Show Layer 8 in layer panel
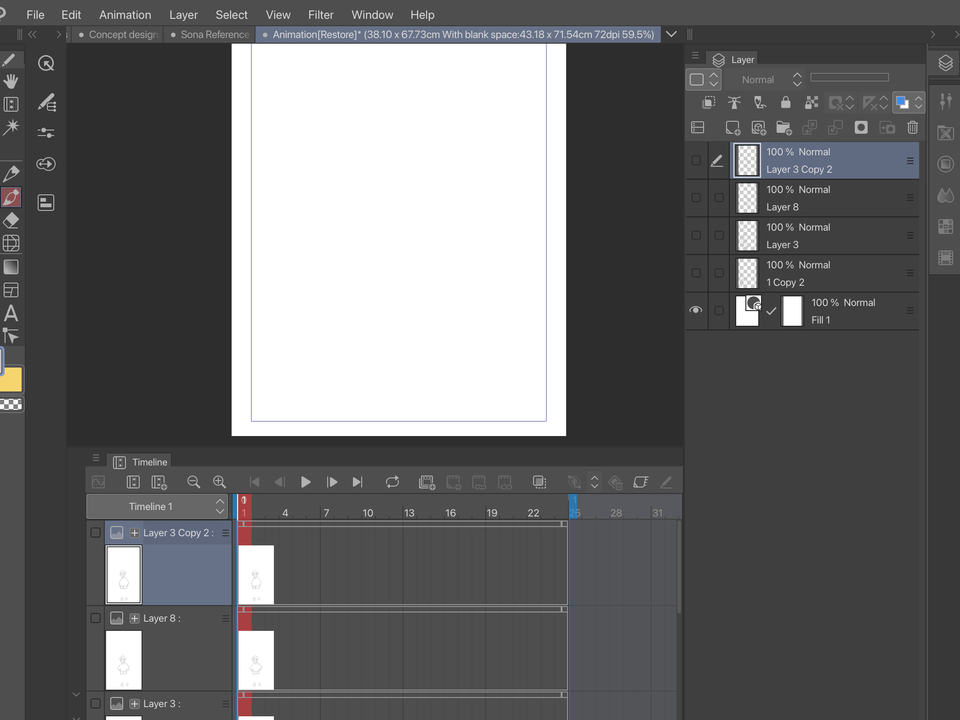The height and width of the screenshot is (720, 960). 696,198
